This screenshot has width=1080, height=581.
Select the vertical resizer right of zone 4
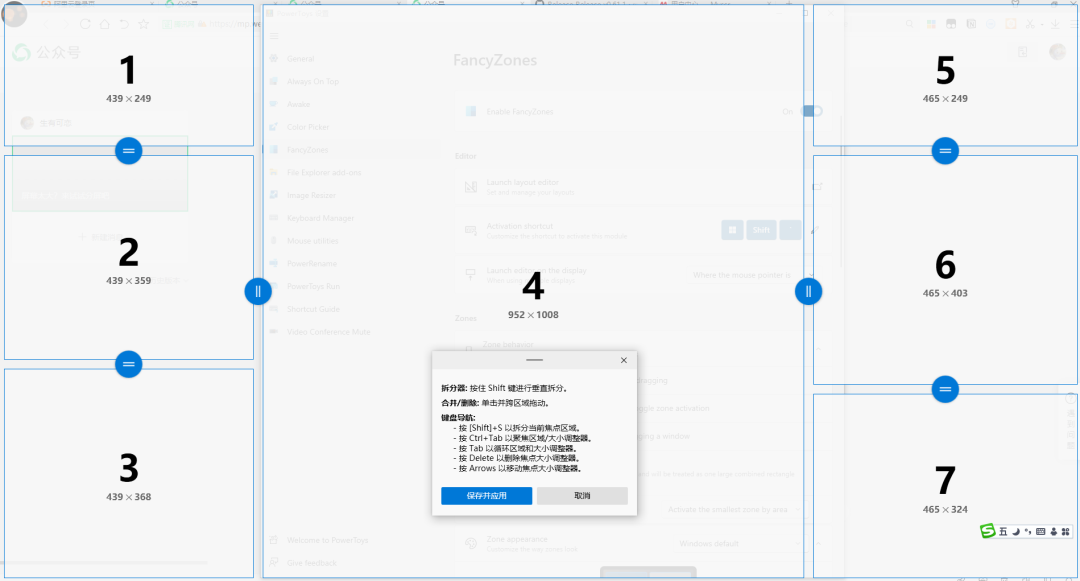pos(809,292)
